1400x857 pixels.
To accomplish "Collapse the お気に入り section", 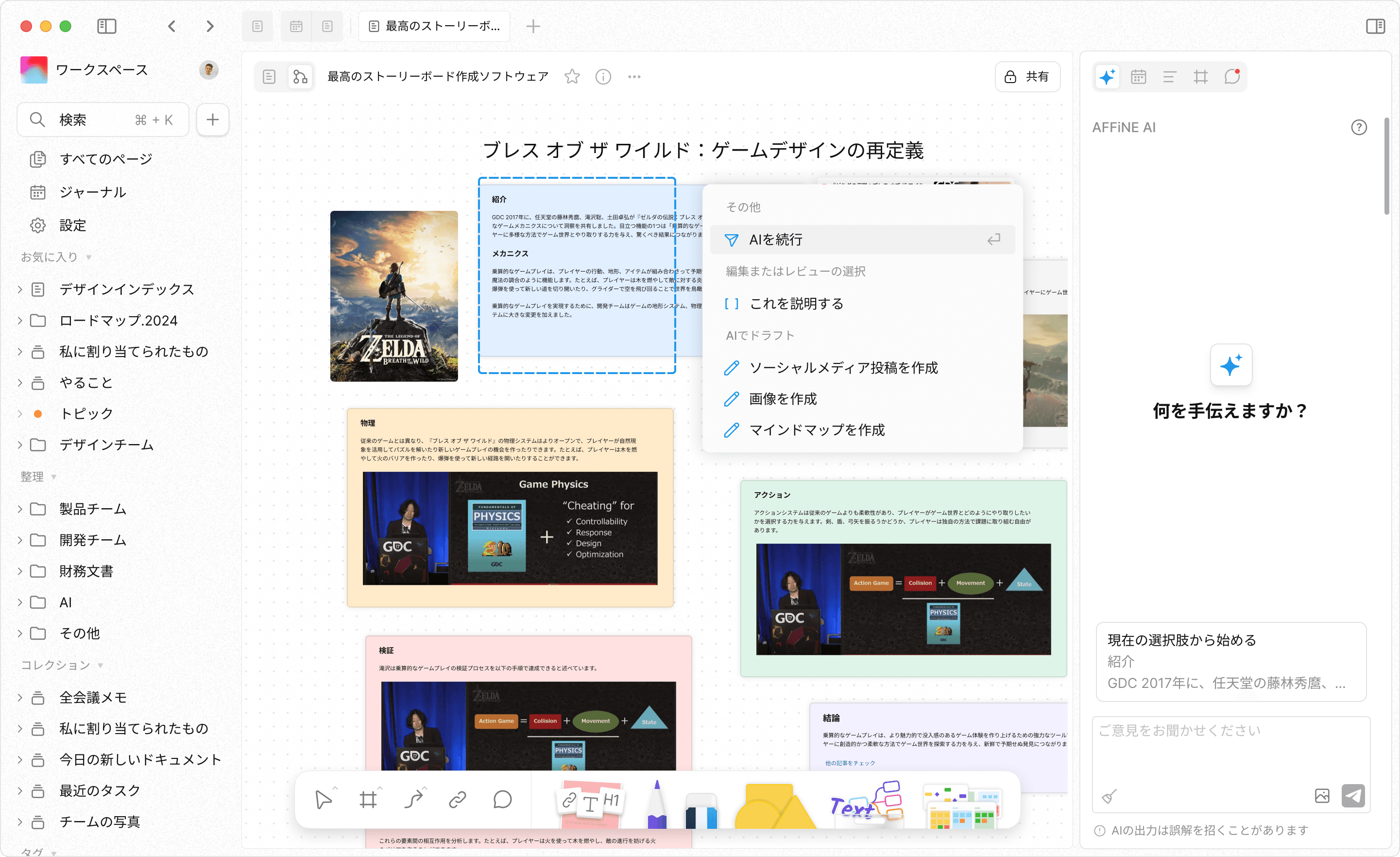I will pyautogui.click(x=88, y=257).
